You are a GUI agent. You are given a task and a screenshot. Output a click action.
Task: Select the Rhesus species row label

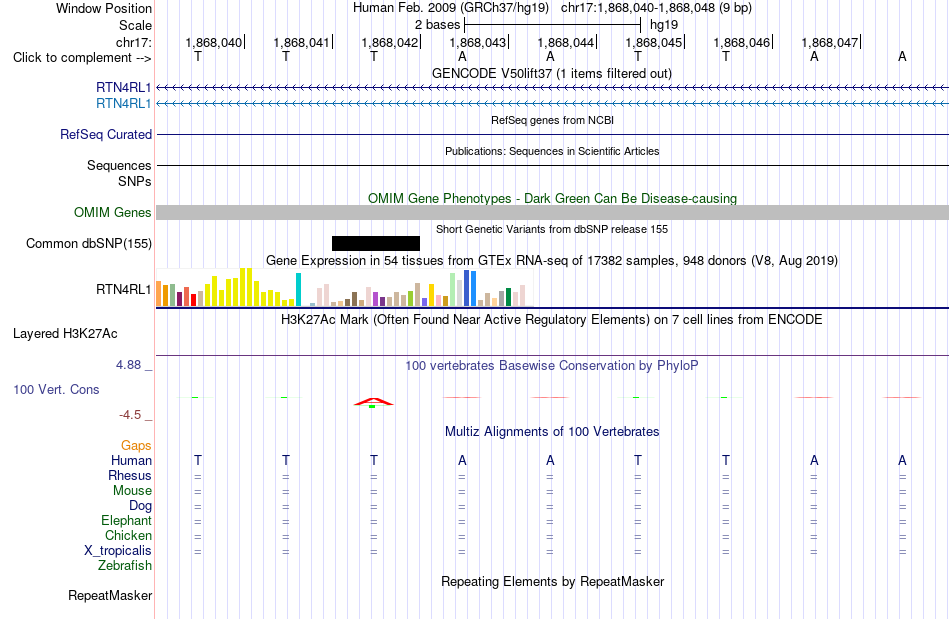tap(130, 475)
